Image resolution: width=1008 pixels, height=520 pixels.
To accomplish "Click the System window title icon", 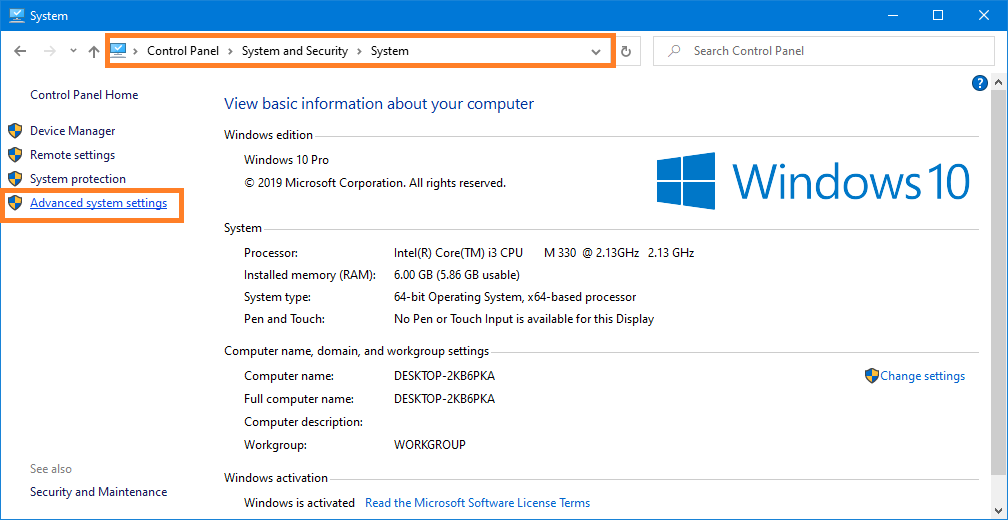I will point(17,15).
